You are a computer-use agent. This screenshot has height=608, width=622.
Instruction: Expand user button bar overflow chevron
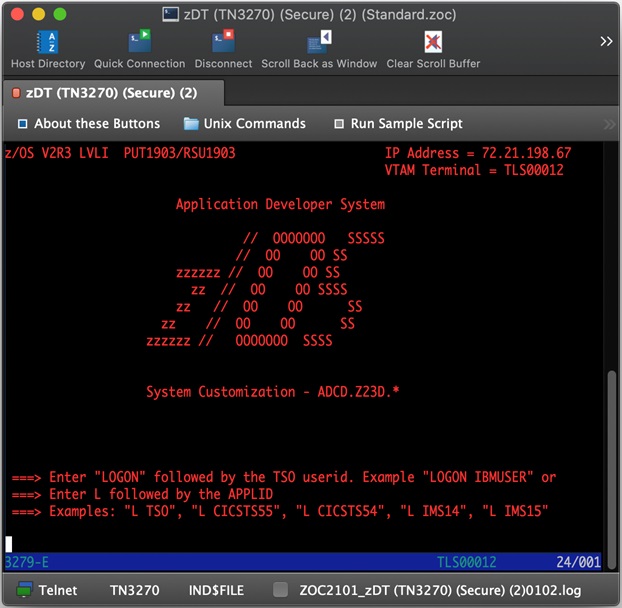click(x=609, y=125)
